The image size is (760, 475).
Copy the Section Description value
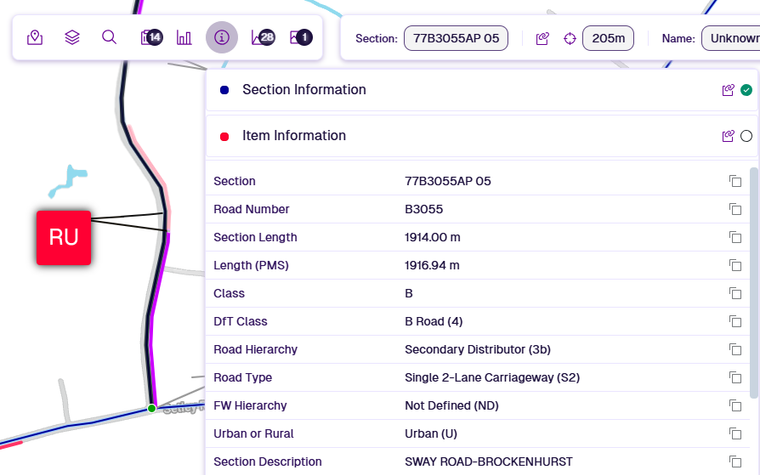735,462
